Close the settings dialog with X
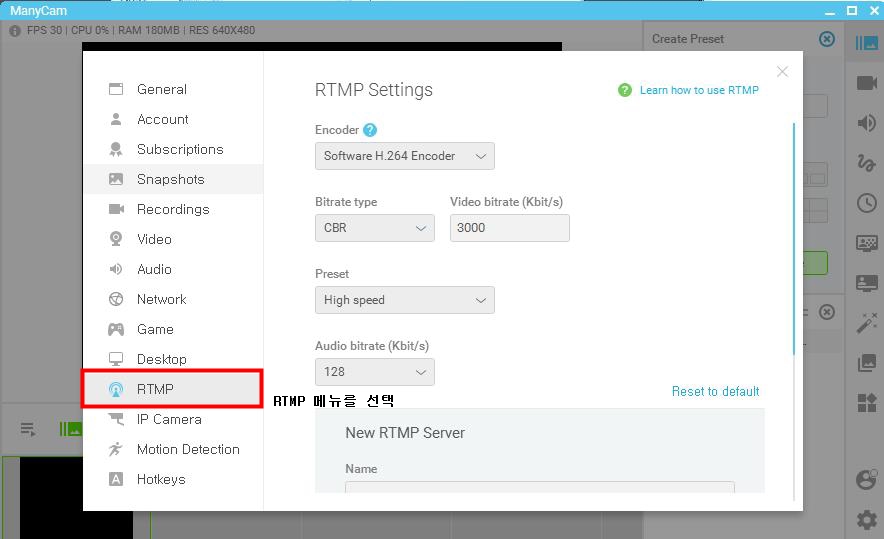 pyautogui.click(x=782, y=72)
